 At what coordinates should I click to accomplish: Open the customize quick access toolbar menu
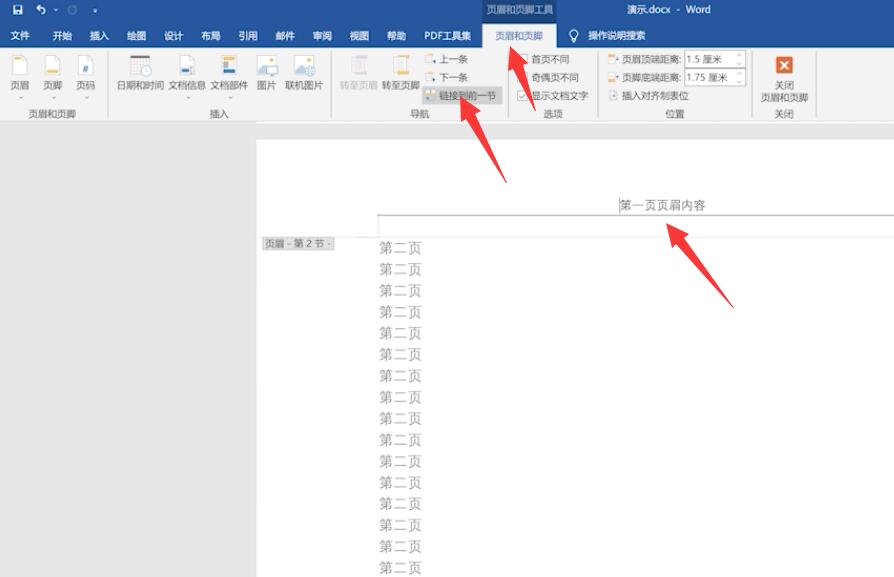pos(95,10)
